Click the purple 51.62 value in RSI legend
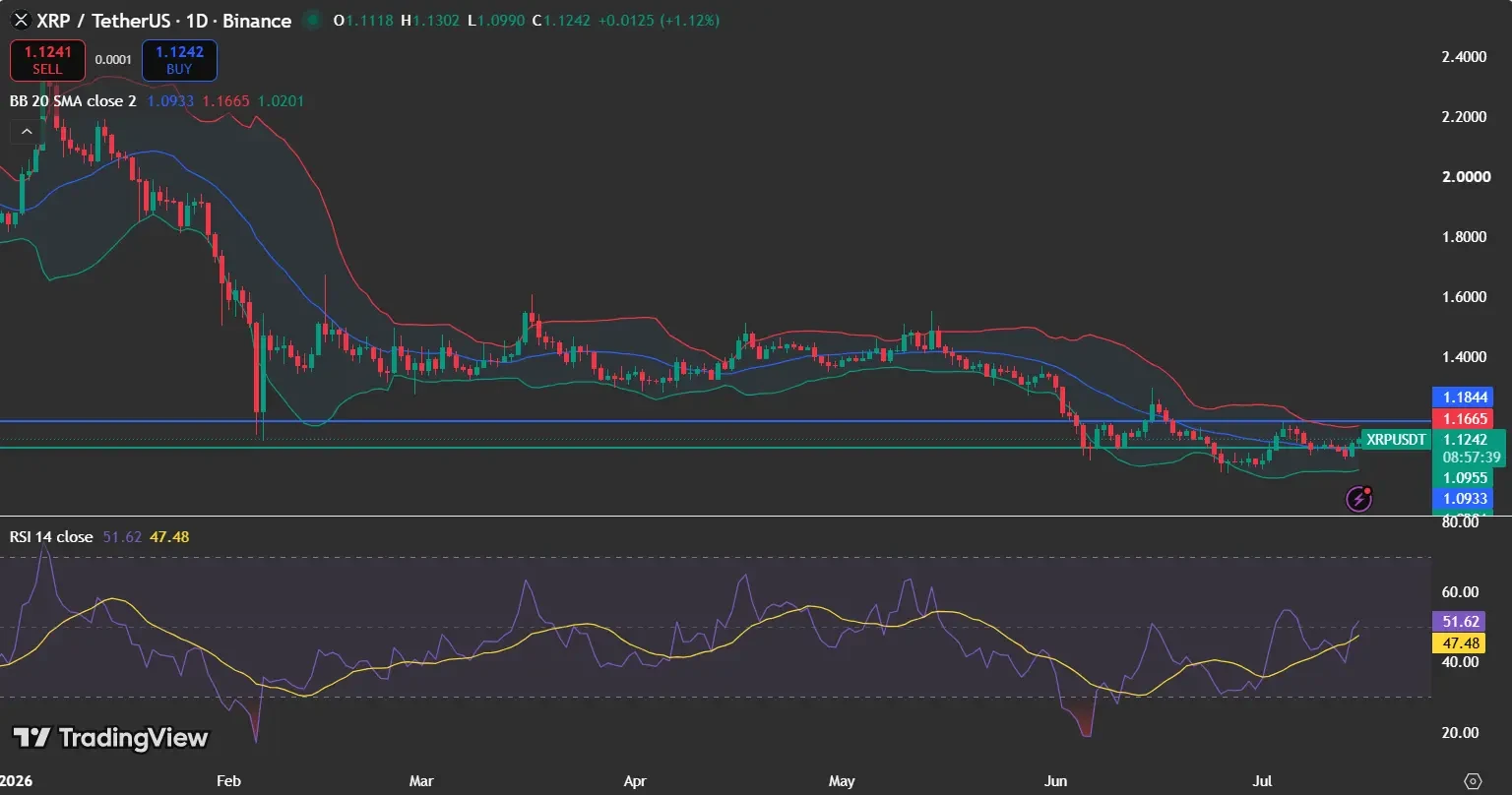 [122, 536]
